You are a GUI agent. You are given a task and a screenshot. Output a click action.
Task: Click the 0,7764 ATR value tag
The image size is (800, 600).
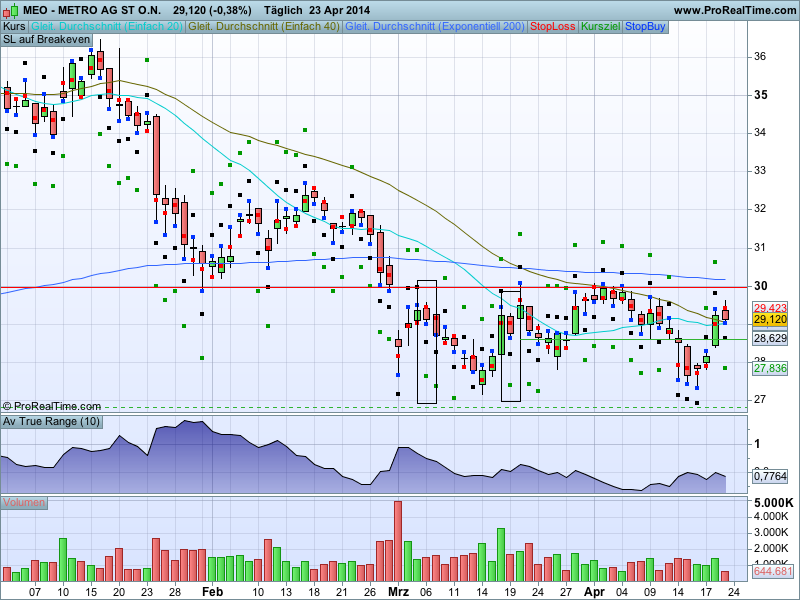pyautogui.click(x=771, y=477)
